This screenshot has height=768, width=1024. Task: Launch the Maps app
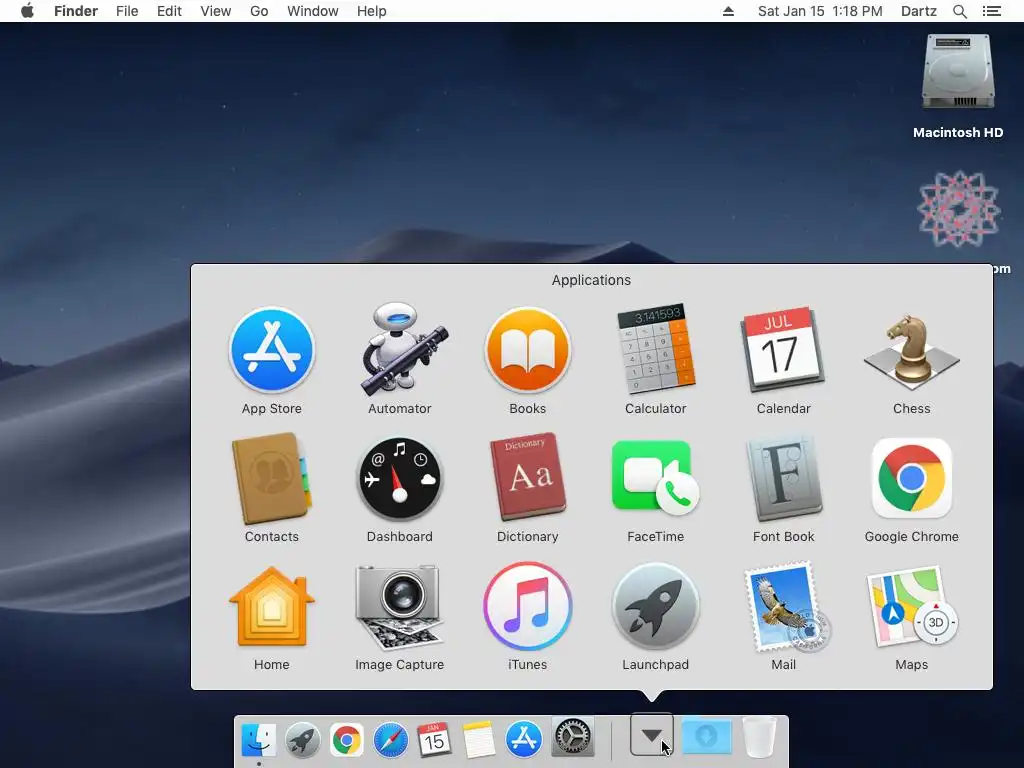[912, 607]
